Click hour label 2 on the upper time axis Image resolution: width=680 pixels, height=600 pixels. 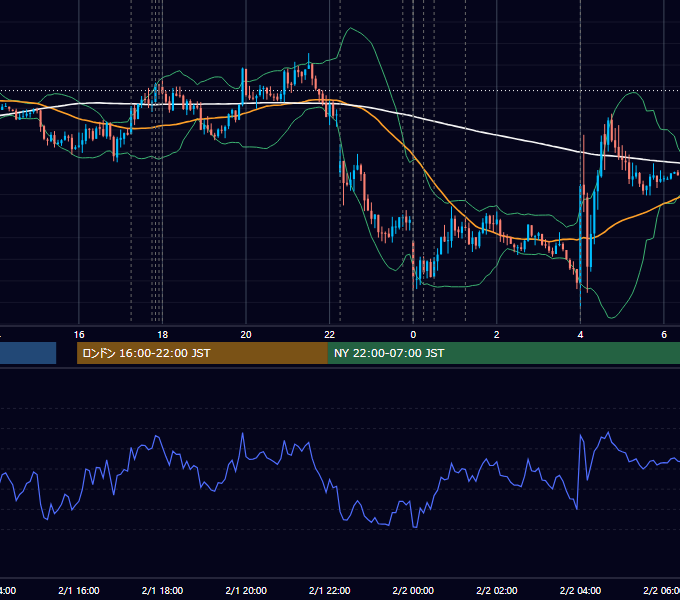point(497,335)
